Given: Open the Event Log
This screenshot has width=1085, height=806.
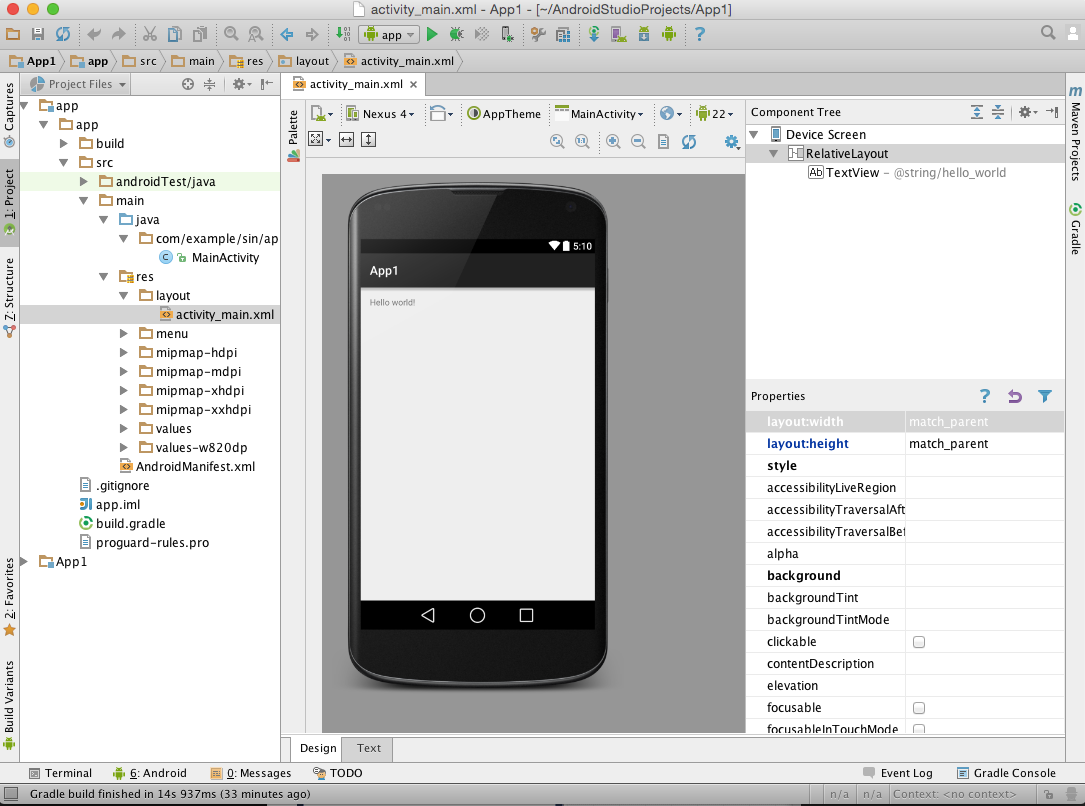Looking at the screenshot, I should (903, 772).
